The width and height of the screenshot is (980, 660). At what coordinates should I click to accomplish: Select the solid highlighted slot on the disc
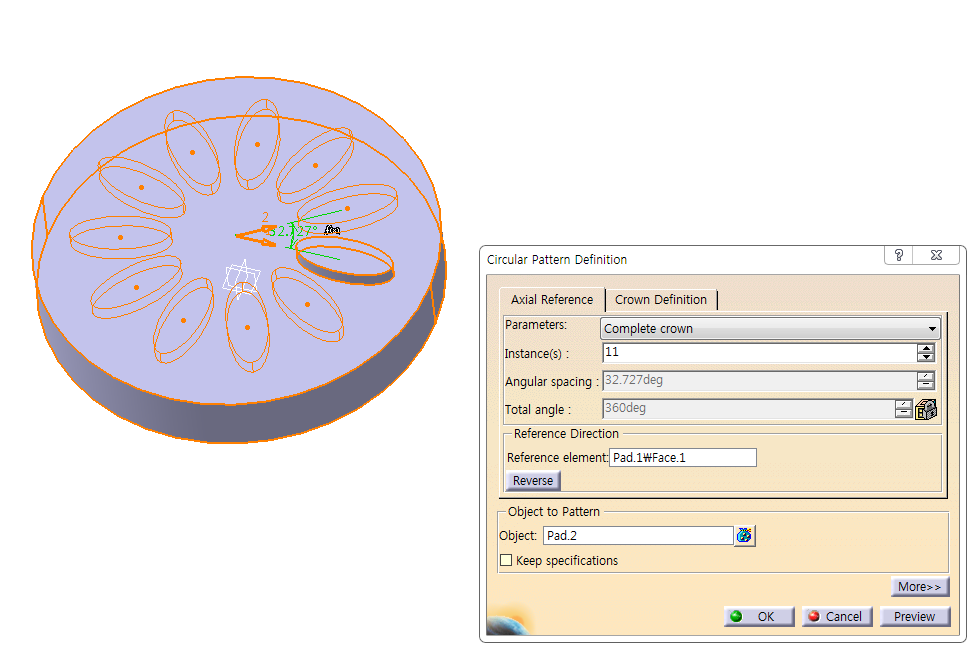pos(357,259)
